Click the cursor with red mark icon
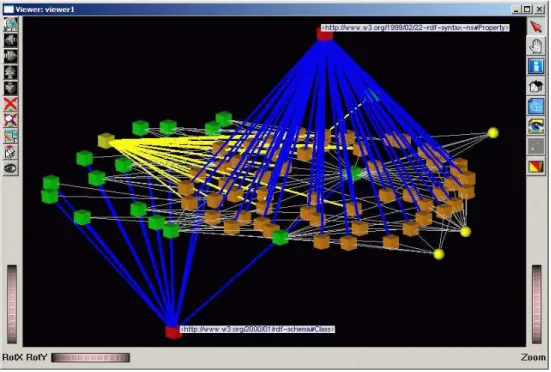 pos(11,152)
